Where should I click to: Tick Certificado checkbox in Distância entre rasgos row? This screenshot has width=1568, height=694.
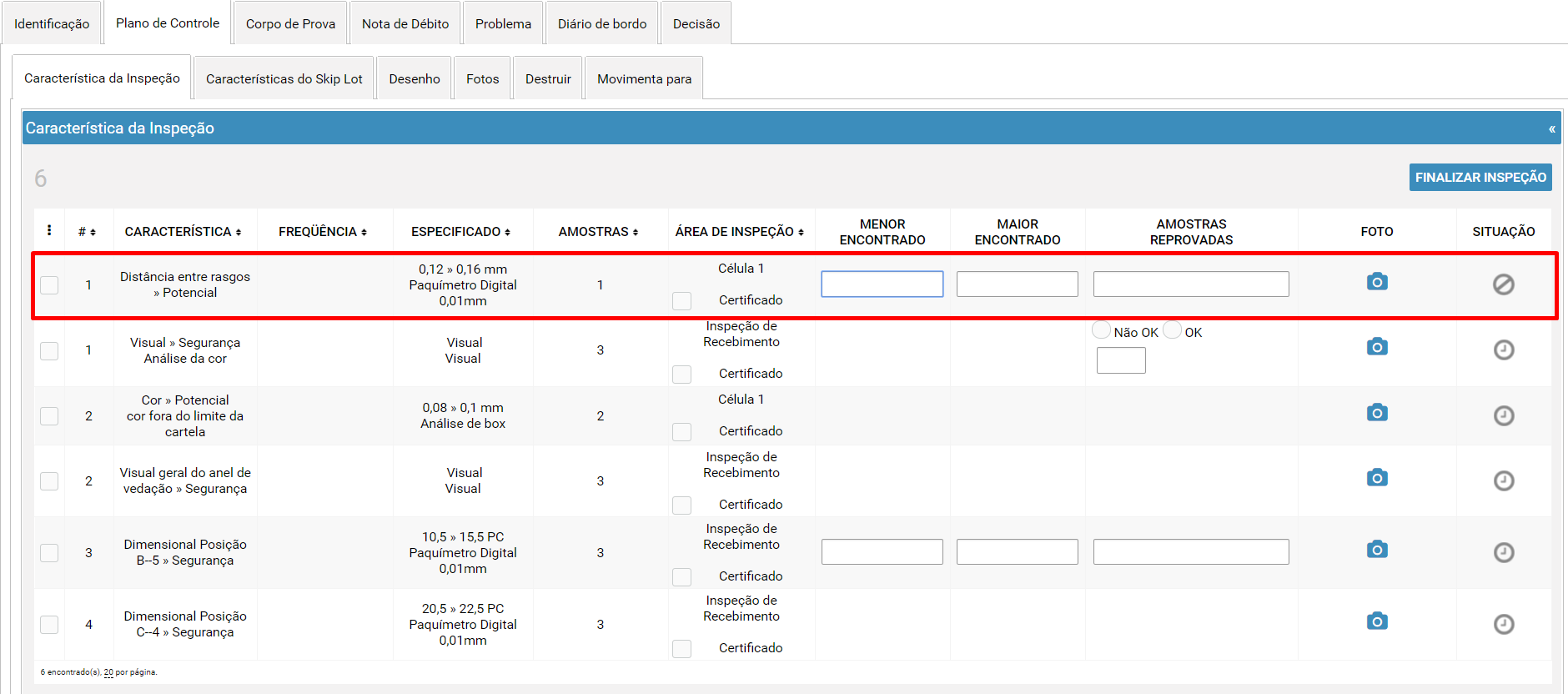tap(681, 301)
